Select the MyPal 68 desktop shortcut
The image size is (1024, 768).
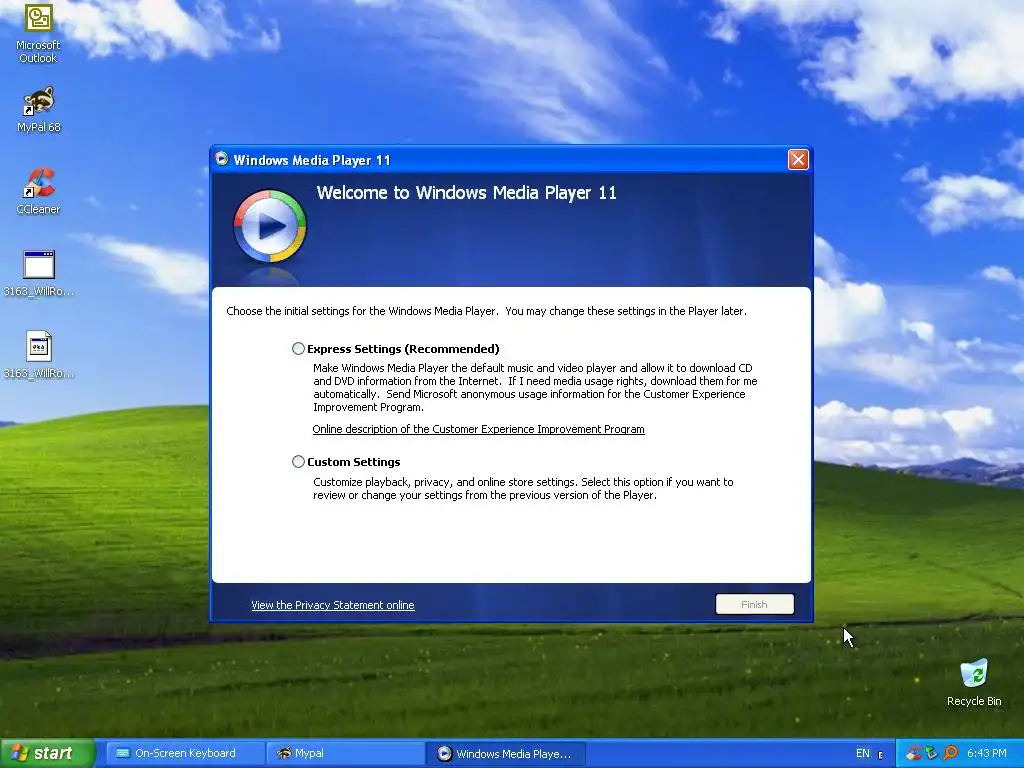tap(39, 110)
